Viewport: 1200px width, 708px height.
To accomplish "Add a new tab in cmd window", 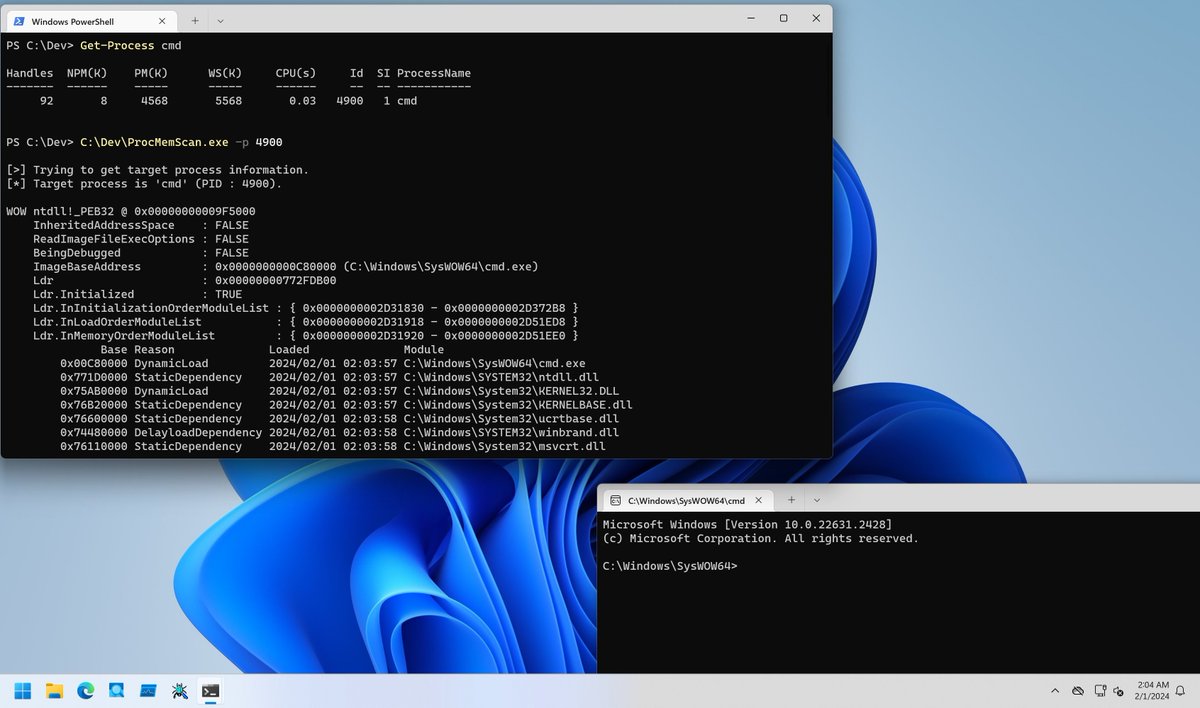I will point(791,500).
